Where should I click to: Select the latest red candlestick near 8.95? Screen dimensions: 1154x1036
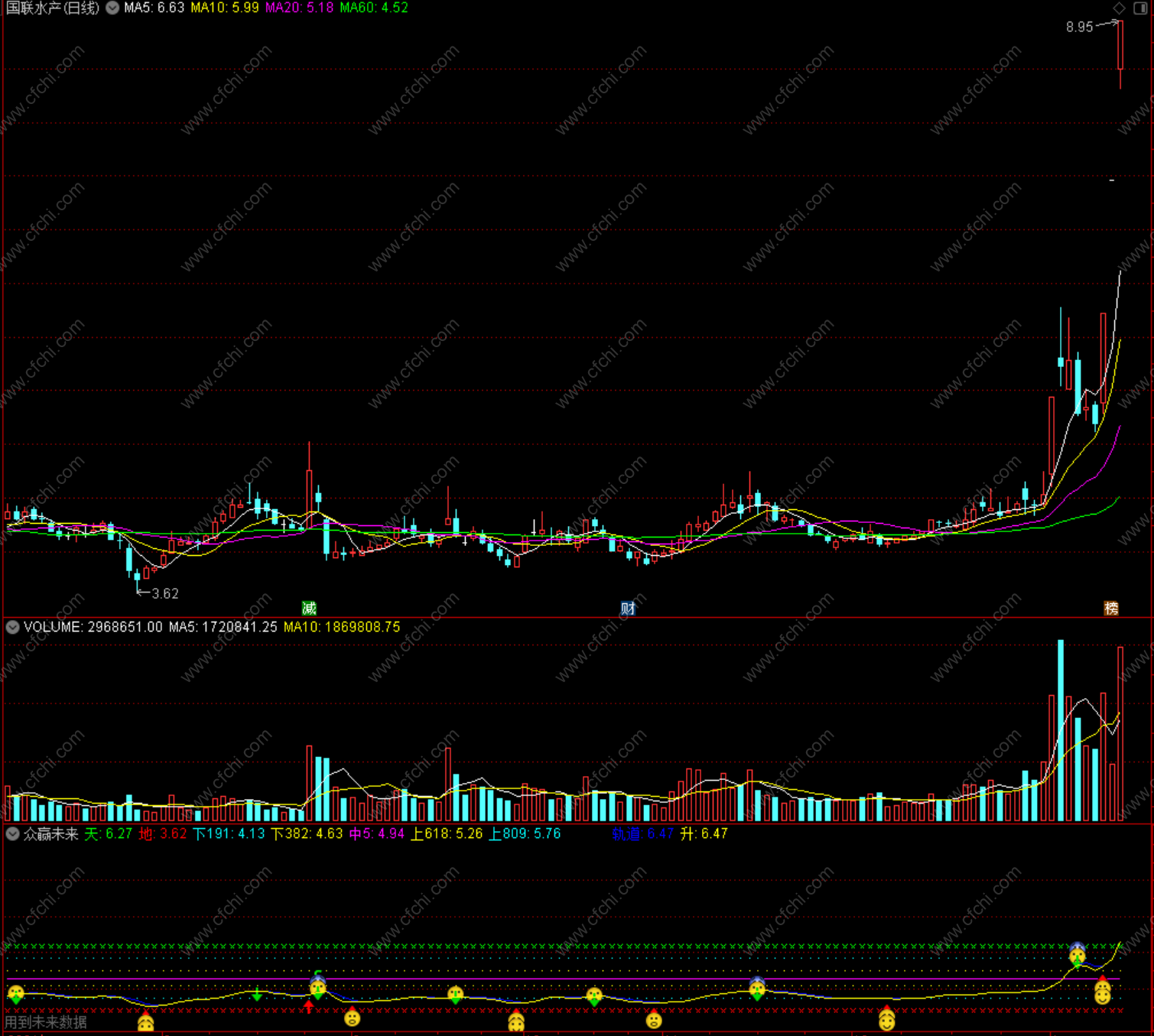[1120, 54]
